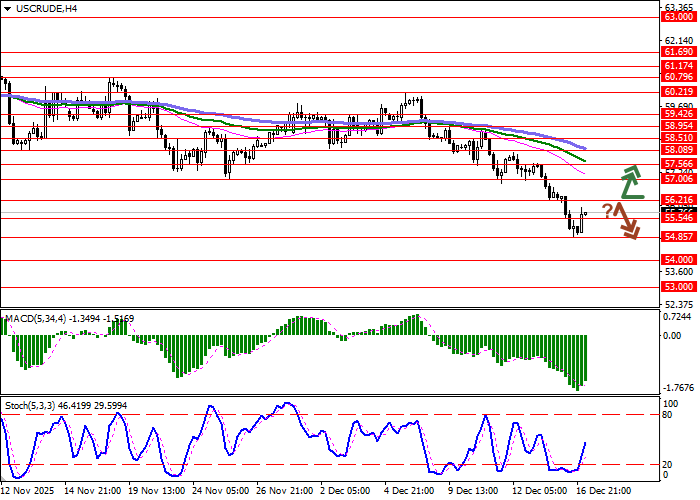Screen dimensions: 700x500
Task: Click the red question mark symbol
Action: 607,210
